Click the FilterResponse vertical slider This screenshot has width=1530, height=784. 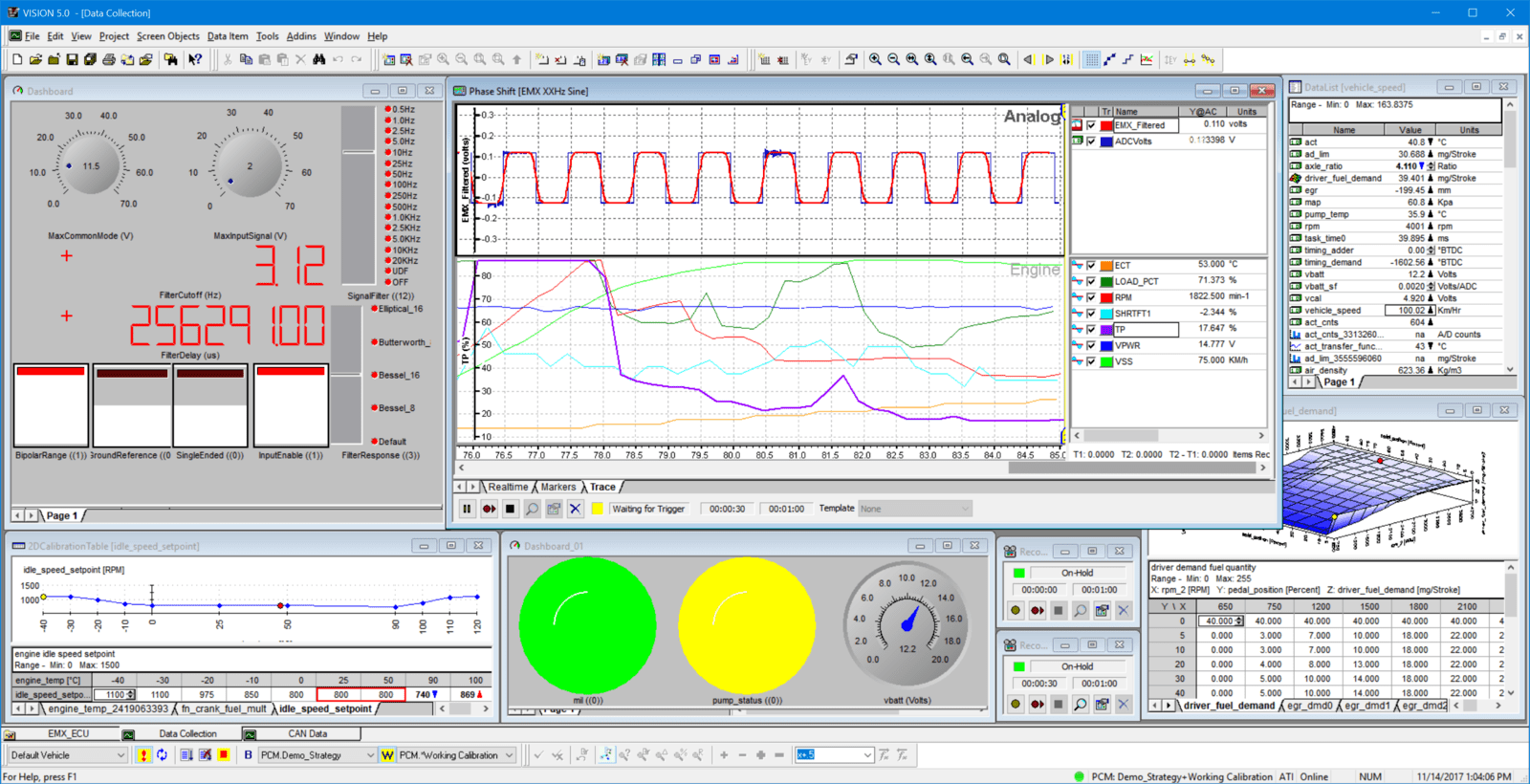tap(346, 375)
